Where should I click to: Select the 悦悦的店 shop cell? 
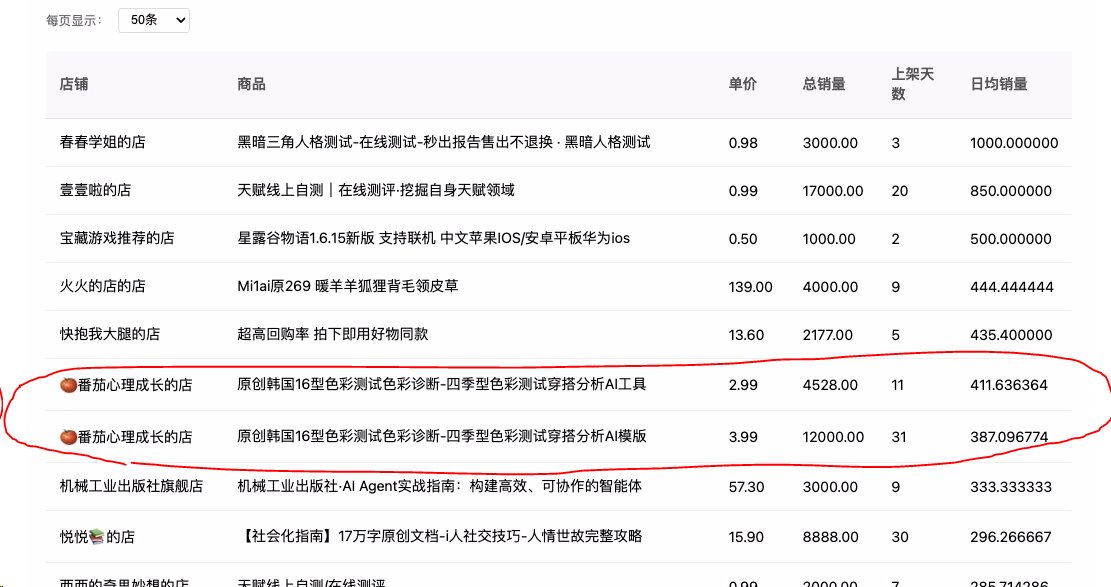point(97,537)
